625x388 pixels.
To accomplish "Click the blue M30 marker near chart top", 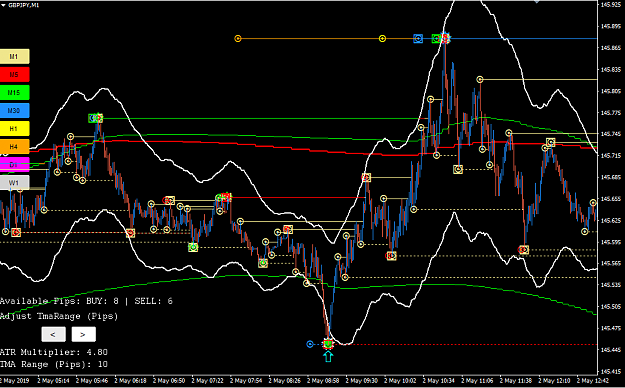I will tap(418, 39).
